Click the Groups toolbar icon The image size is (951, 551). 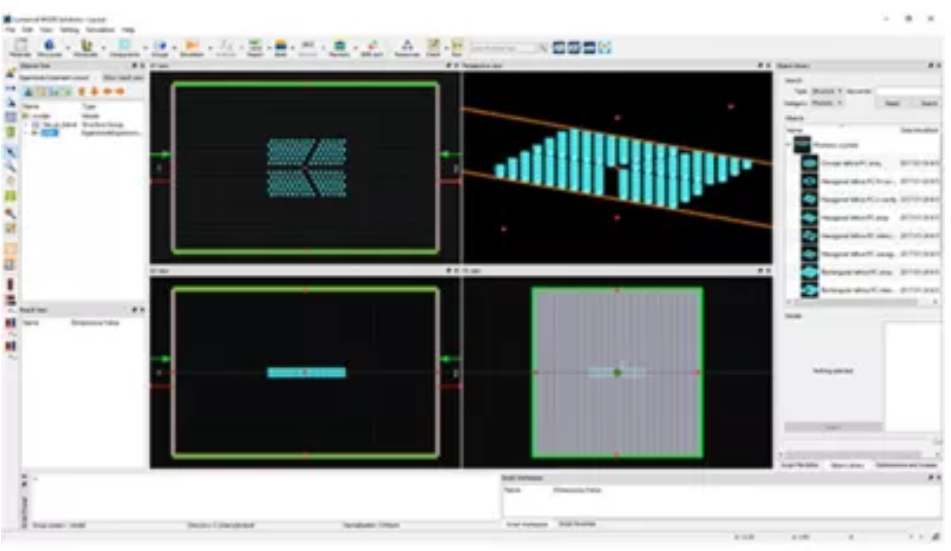161,47
